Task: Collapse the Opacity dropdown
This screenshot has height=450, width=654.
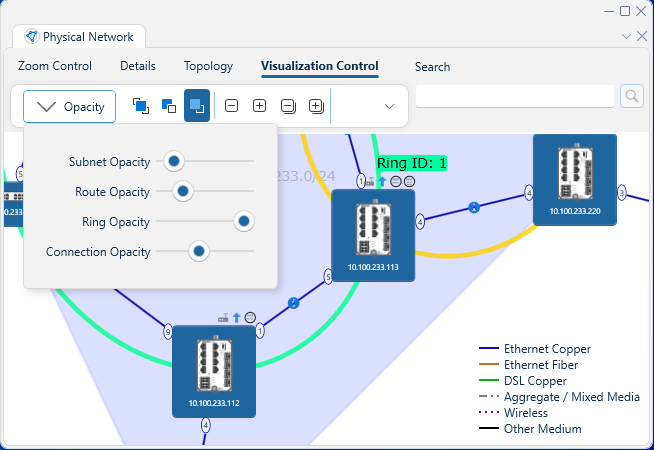Action: [x=69, y=107]
